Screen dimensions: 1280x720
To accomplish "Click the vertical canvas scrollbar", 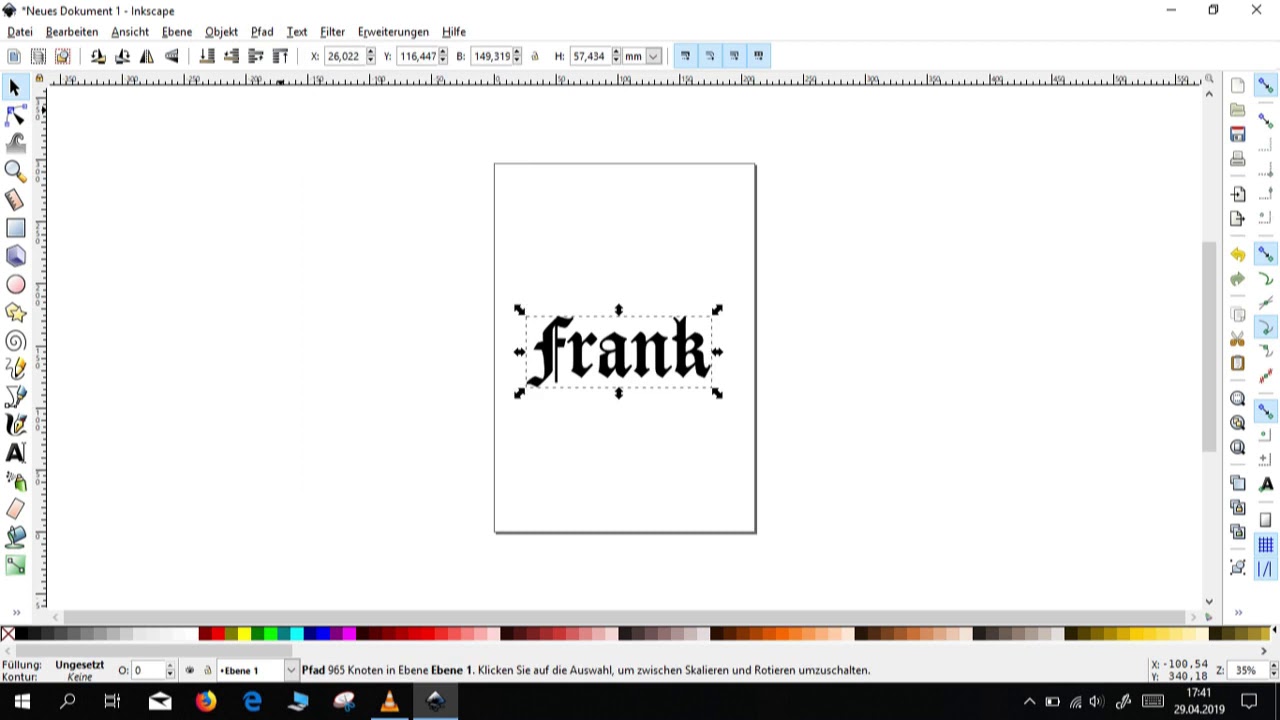I will pos(1209,347).
